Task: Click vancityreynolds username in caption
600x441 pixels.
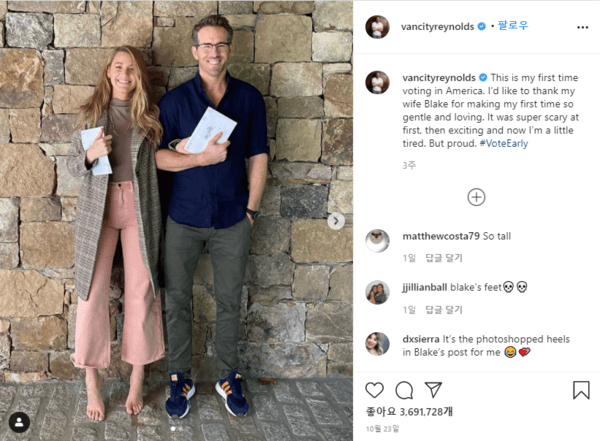Action: click(x=439, y=78)
